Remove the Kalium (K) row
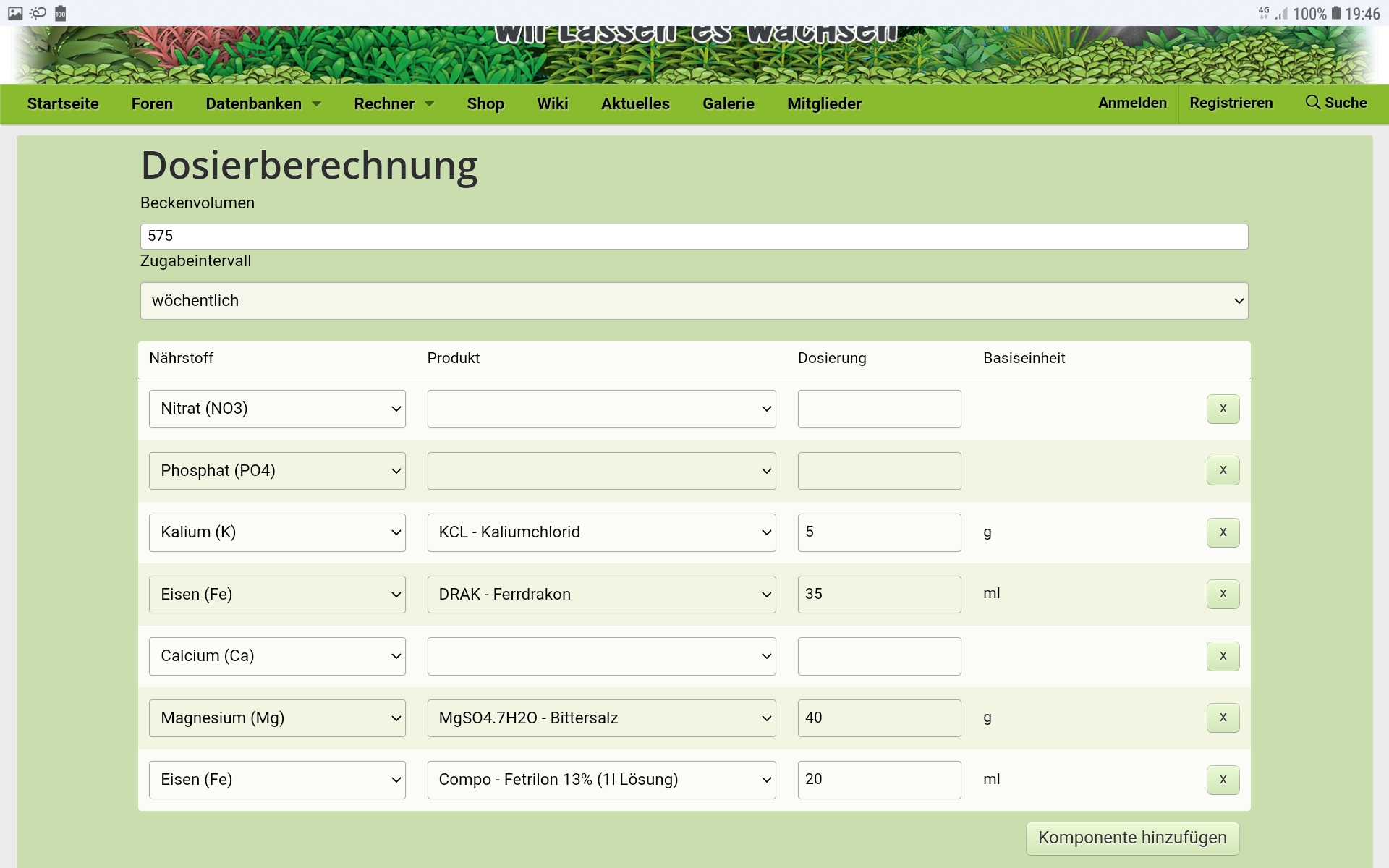 1223,532
